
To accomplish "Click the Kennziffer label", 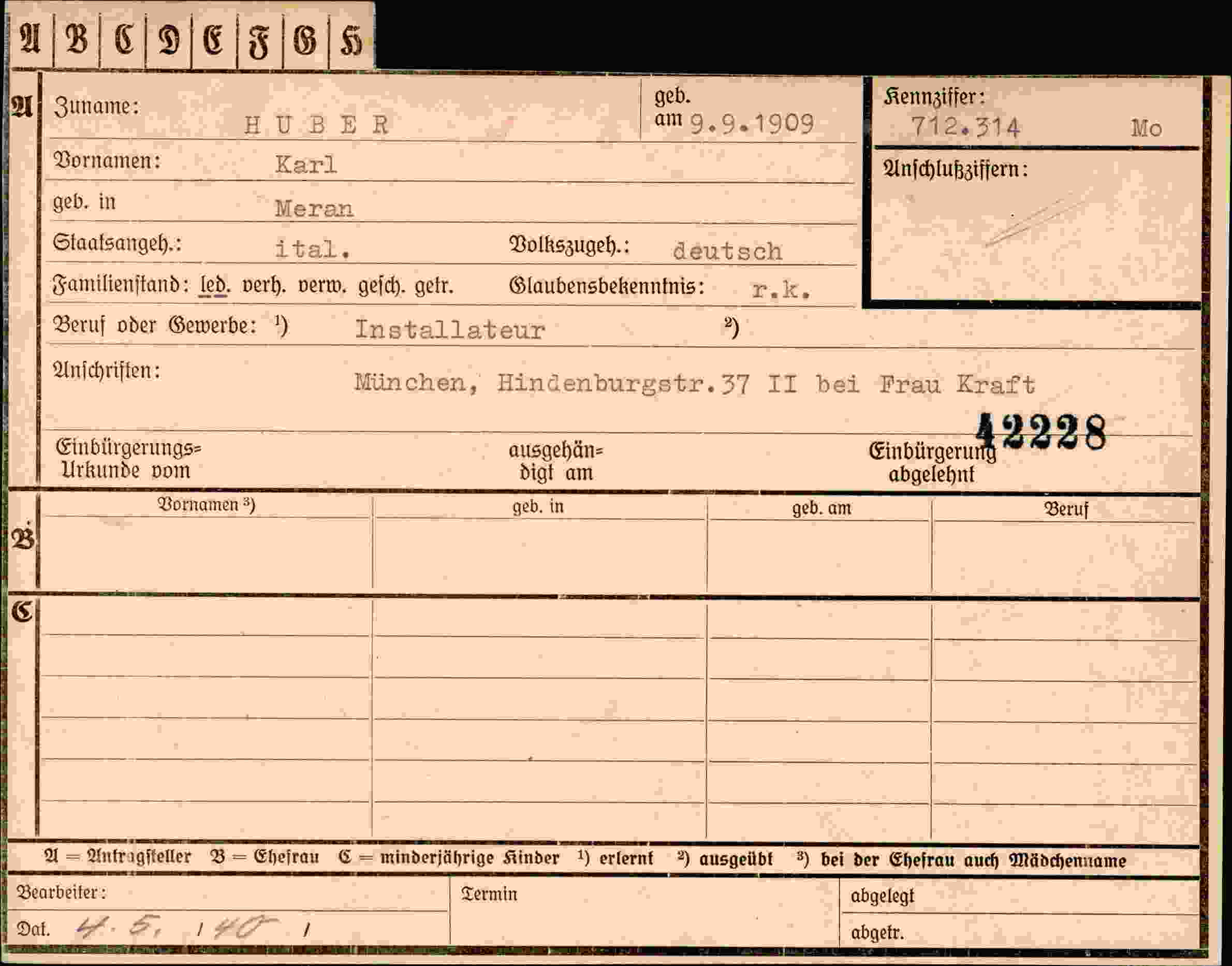I will pyautogui.click(x=934, y=97).
